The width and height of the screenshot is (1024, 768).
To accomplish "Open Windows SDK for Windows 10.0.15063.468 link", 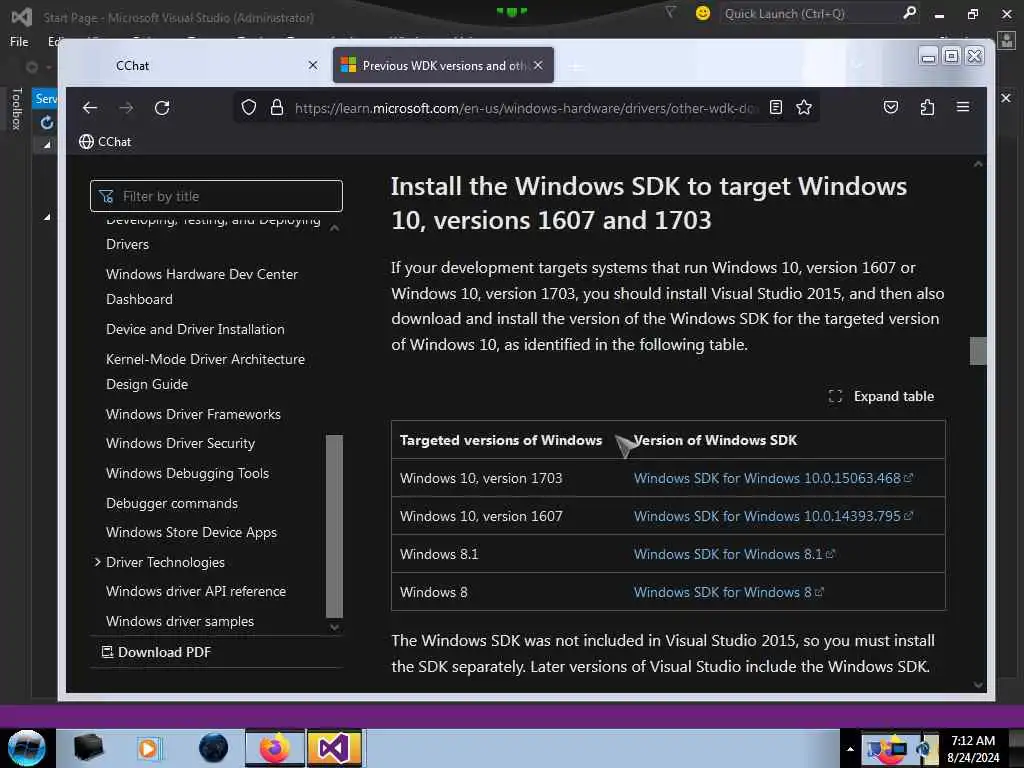I will click(x=773, y=478).
